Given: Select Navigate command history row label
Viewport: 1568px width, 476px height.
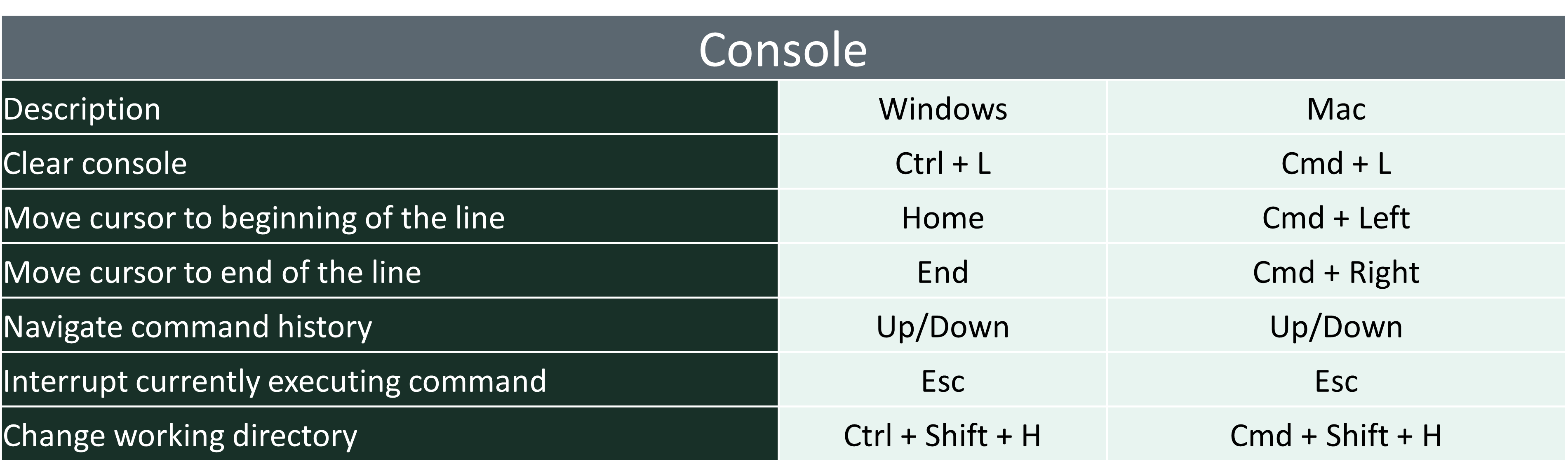Looking at the screenshot, I should 390,325.
